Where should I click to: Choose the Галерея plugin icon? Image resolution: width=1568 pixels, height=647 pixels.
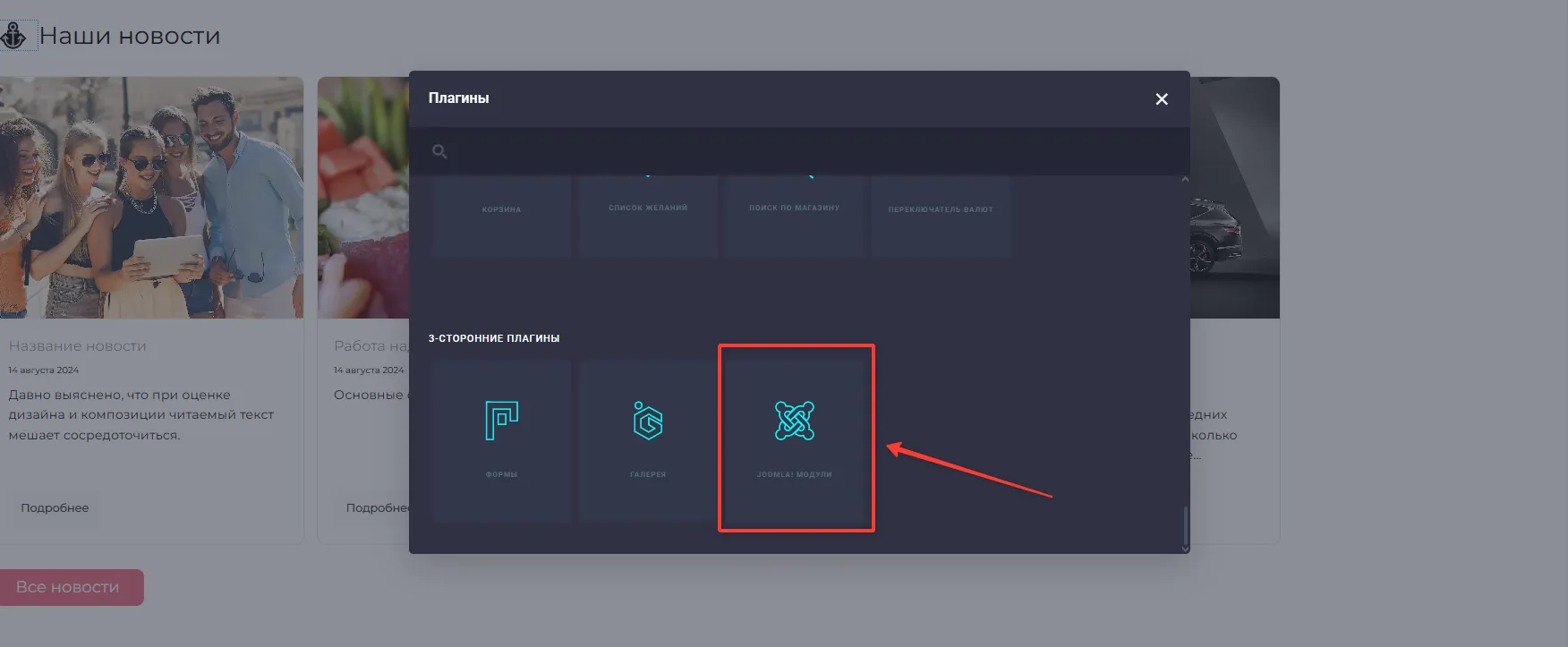pos(648,422)
